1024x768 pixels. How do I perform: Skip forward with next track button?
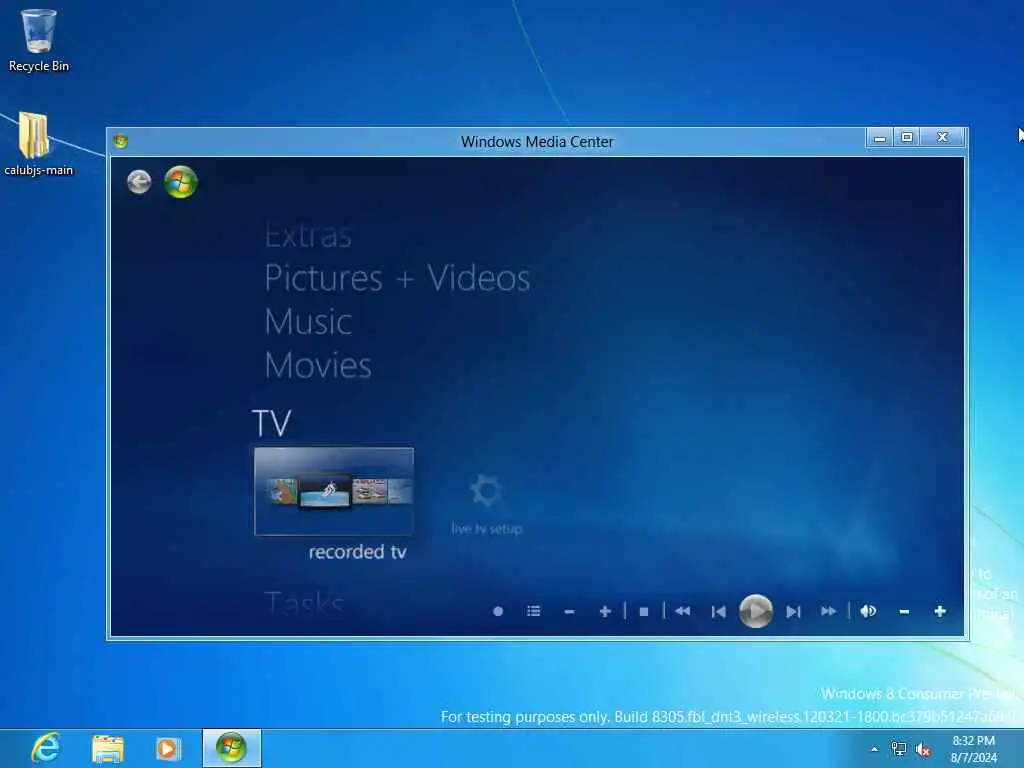click(793, 612)
